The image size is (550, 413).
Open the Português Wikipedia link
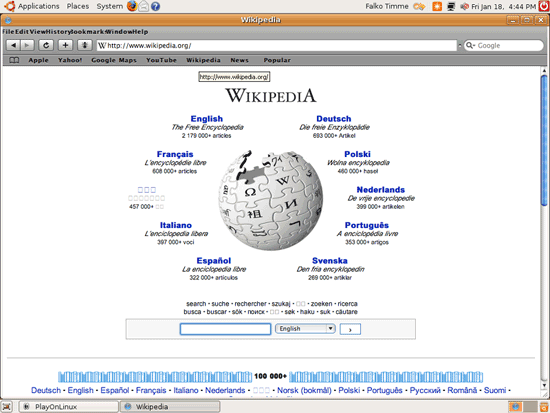tap(367, 225)
